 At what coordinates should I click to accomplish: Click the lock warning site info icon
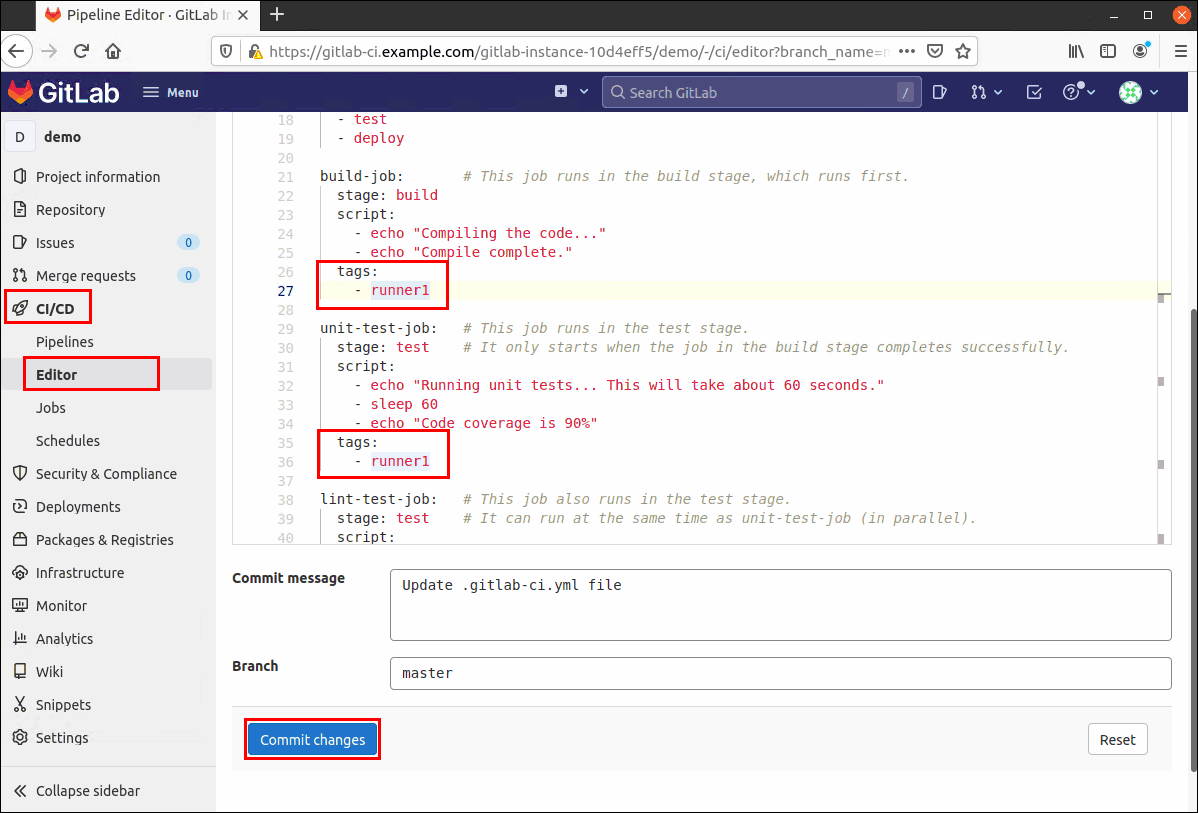point(255,51)
